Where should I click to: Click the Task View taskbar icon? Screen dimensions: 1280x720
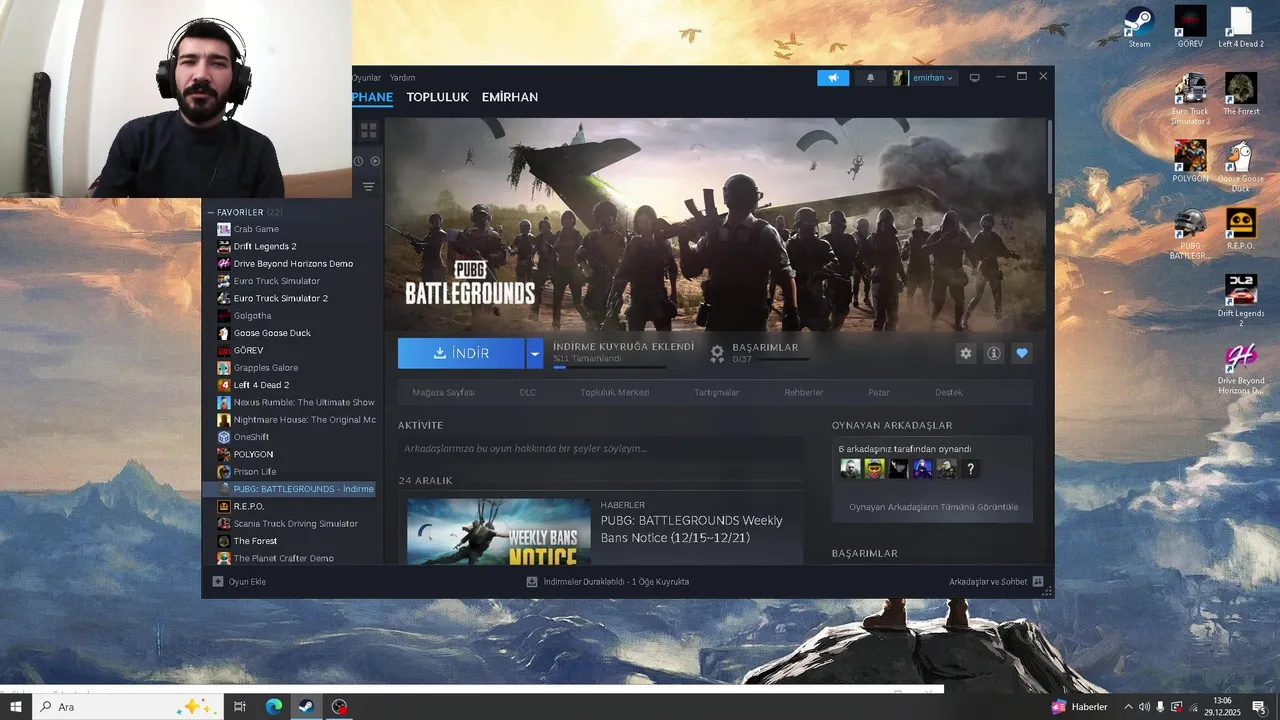tap(240, 706)
